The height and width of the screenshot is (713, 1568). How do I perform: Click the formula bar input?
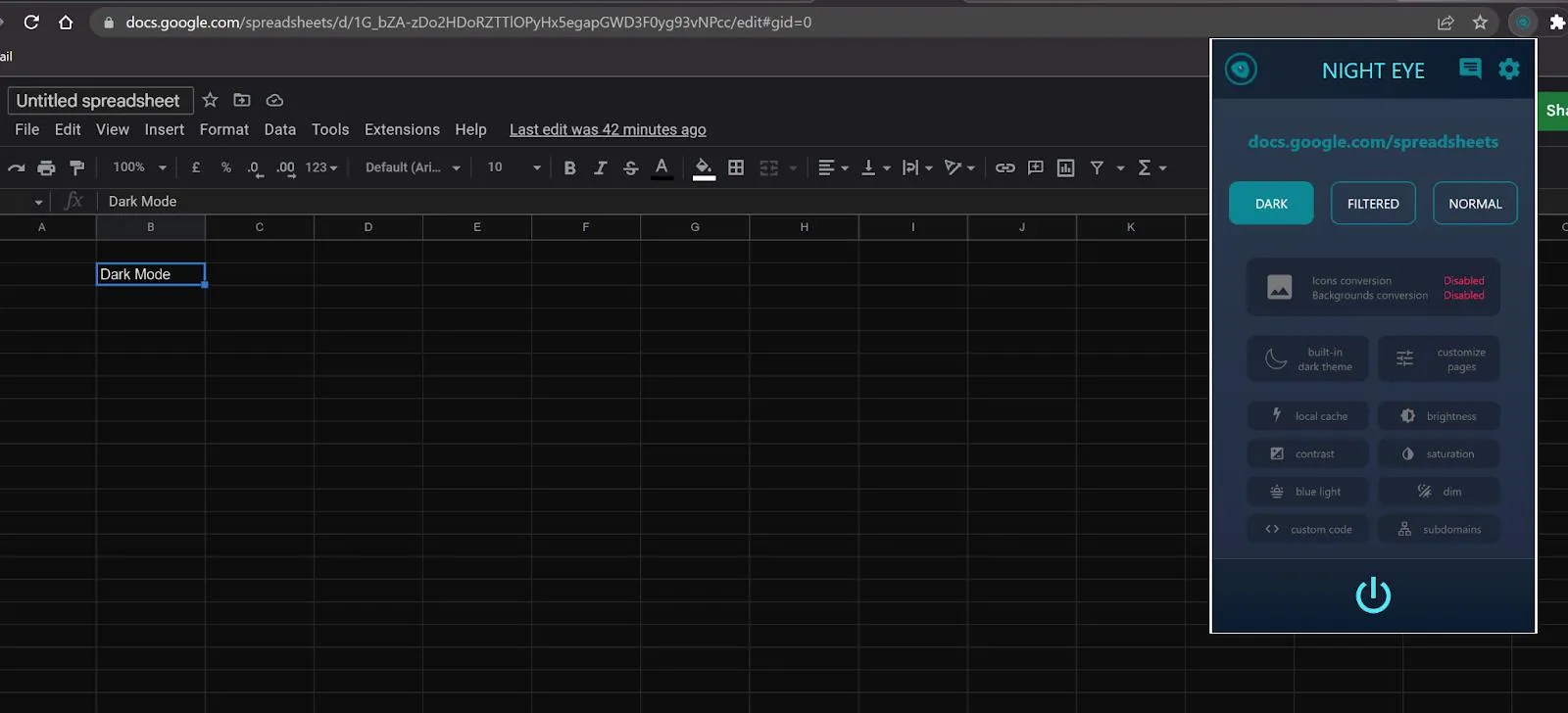[x=652, y=201]
